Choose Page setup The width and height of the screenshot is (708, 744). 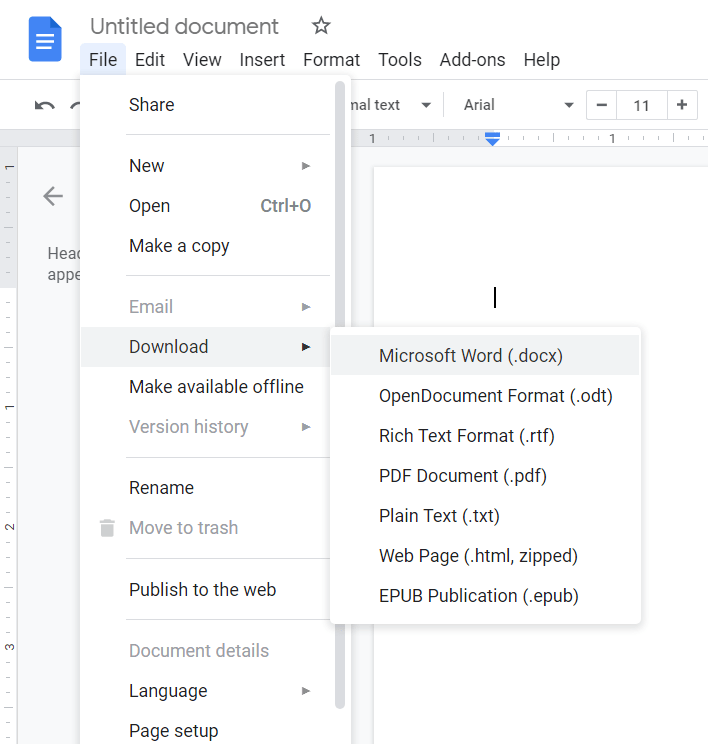[x=205, y=730]
